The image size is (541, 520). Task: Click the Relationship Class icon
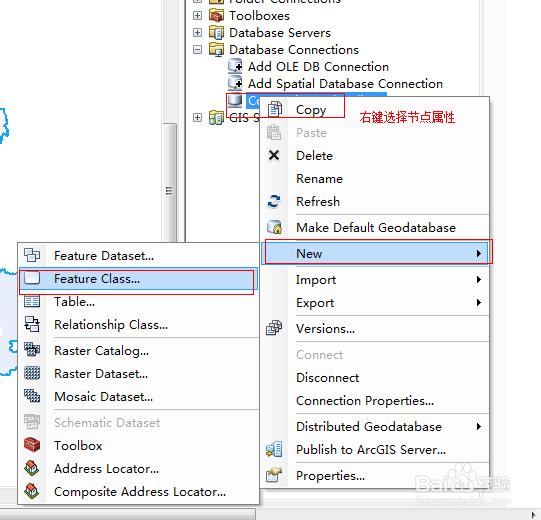(x=32, y=324)
